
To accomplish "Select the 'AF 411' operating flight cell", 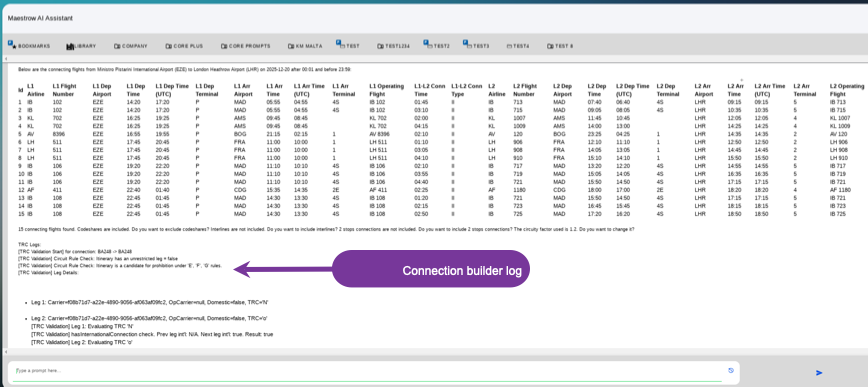I will click(x=378, y=190).
